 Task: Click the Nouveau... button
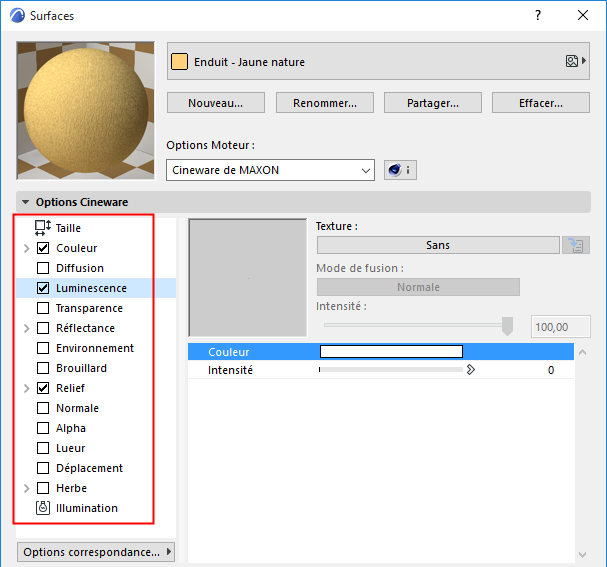pos(216,103)
